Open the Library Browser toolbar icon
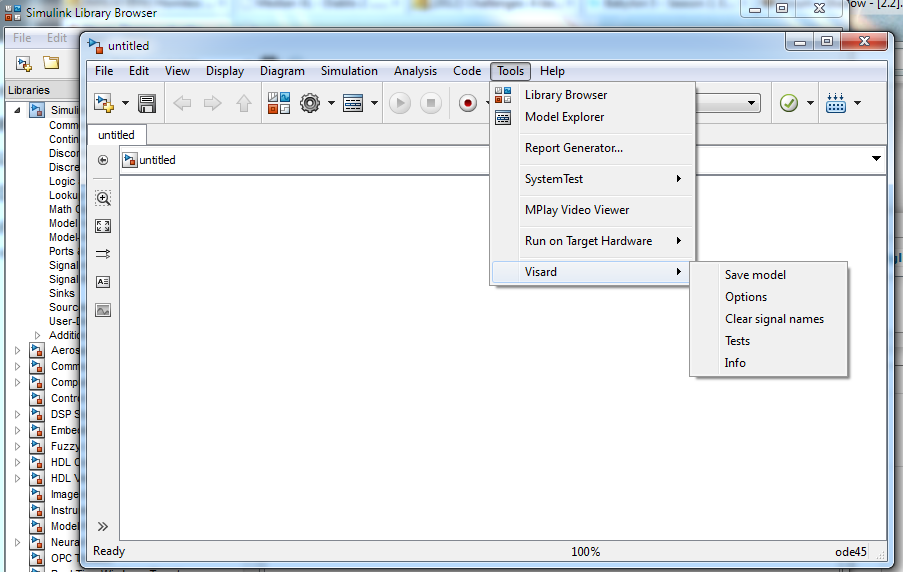The height and width of the screenshot is (580, 924). click(279, 103)
